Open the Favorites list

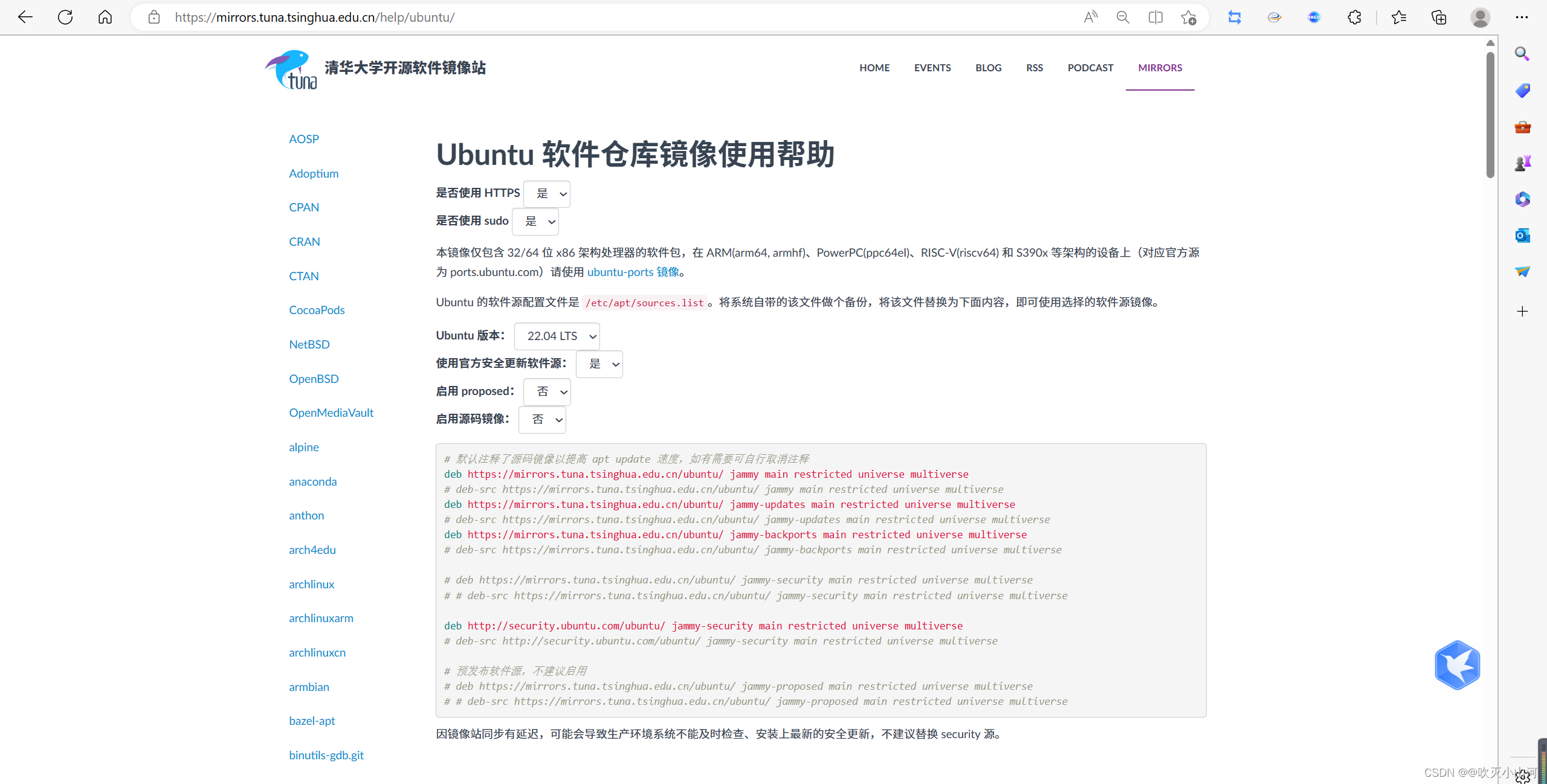[1399, 17]
